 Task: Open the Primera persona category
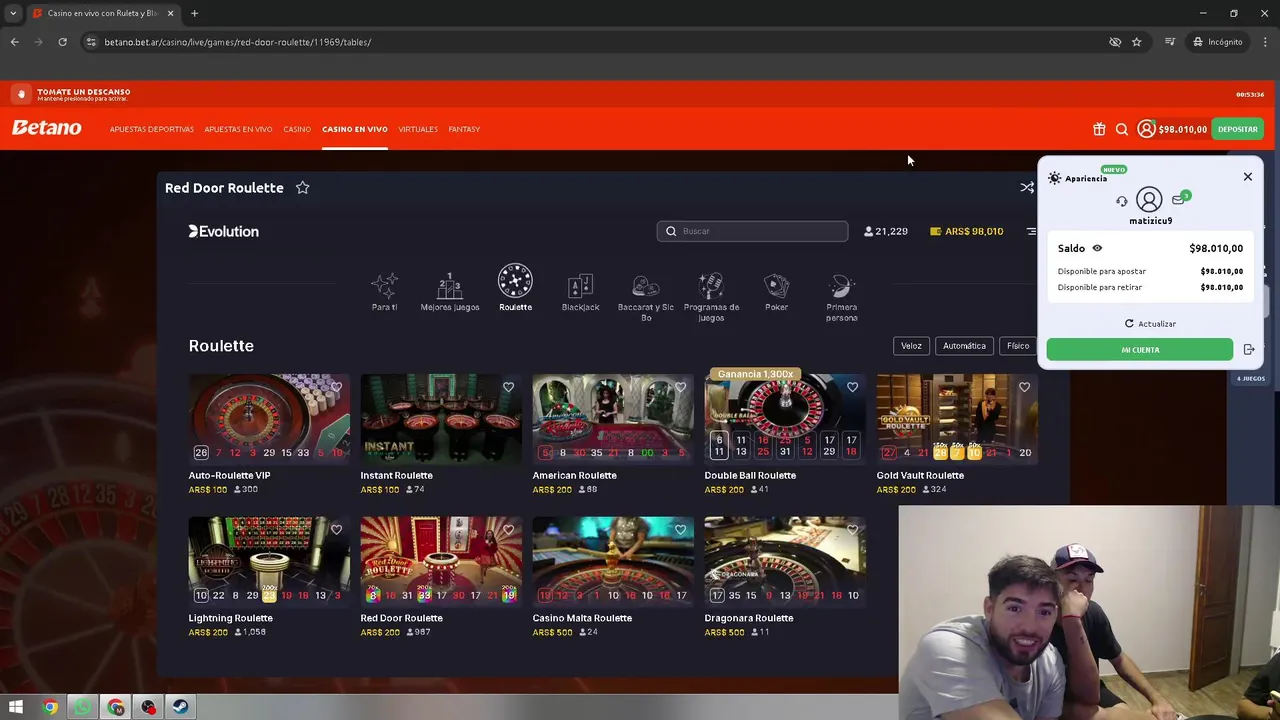click(842, 297)
